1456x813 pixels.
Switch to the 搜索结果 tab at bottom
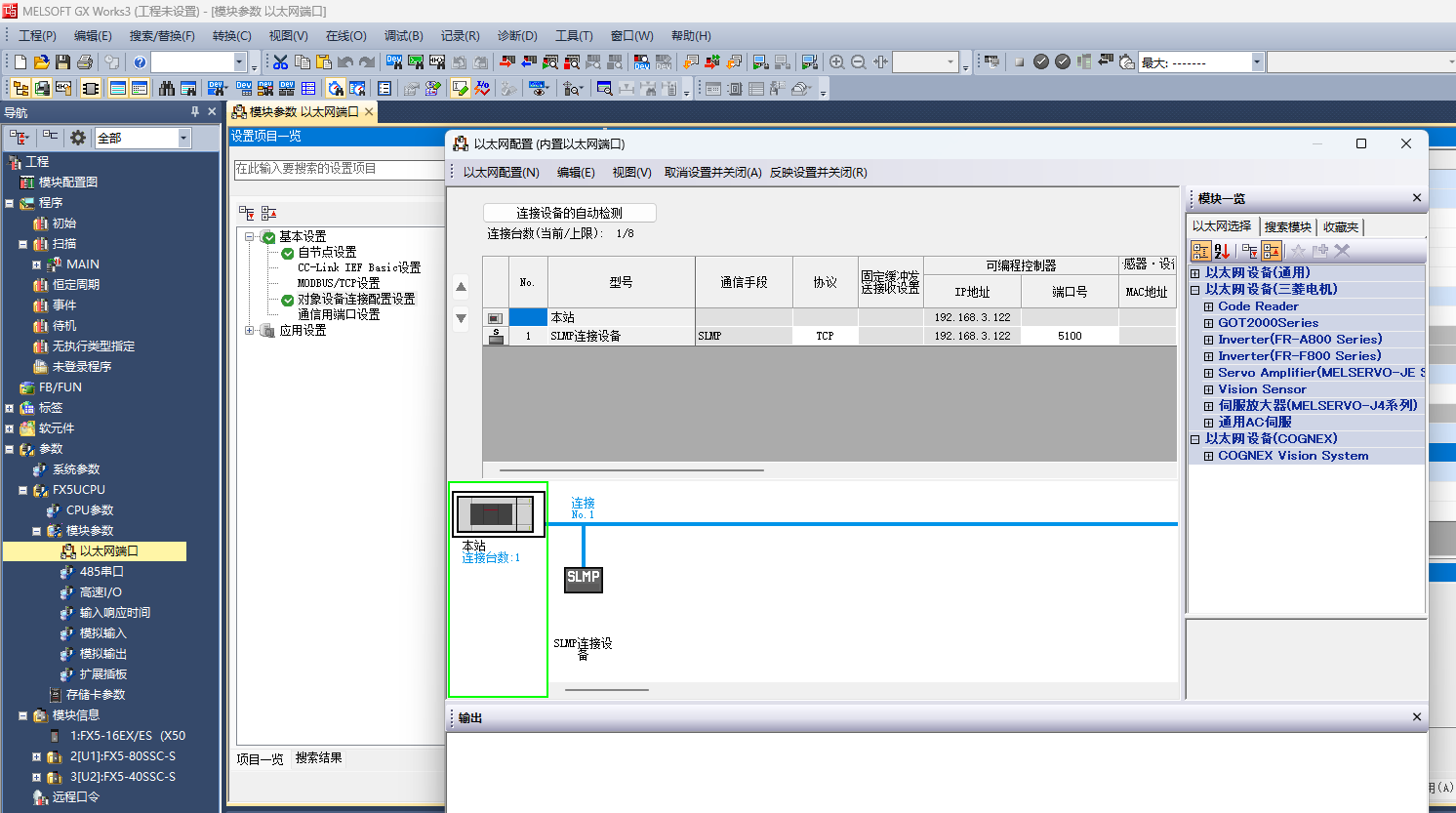coord(318,758)
